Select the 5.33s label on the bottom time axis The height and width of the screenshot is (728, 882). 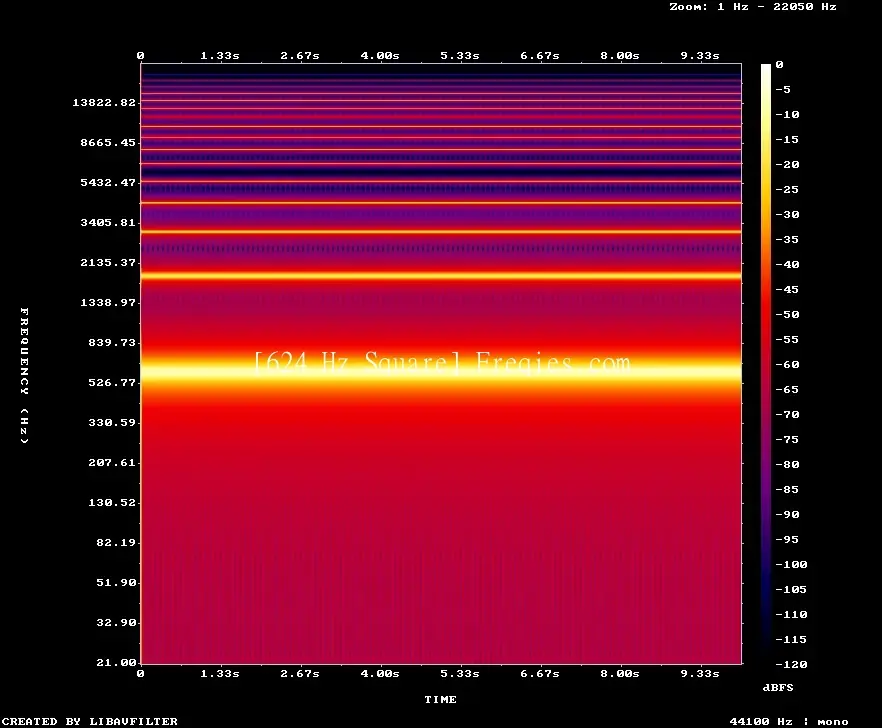coord(460,673)
